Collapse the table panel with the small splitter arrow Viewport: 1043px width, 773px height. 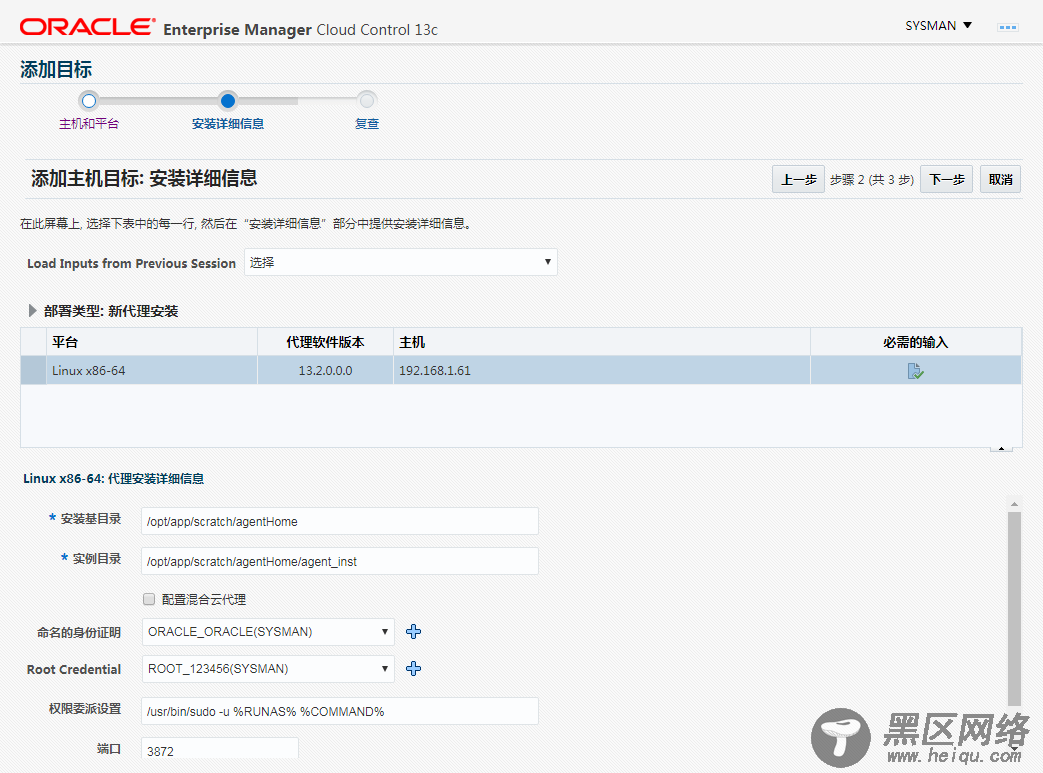click(x=1001, y=448)
